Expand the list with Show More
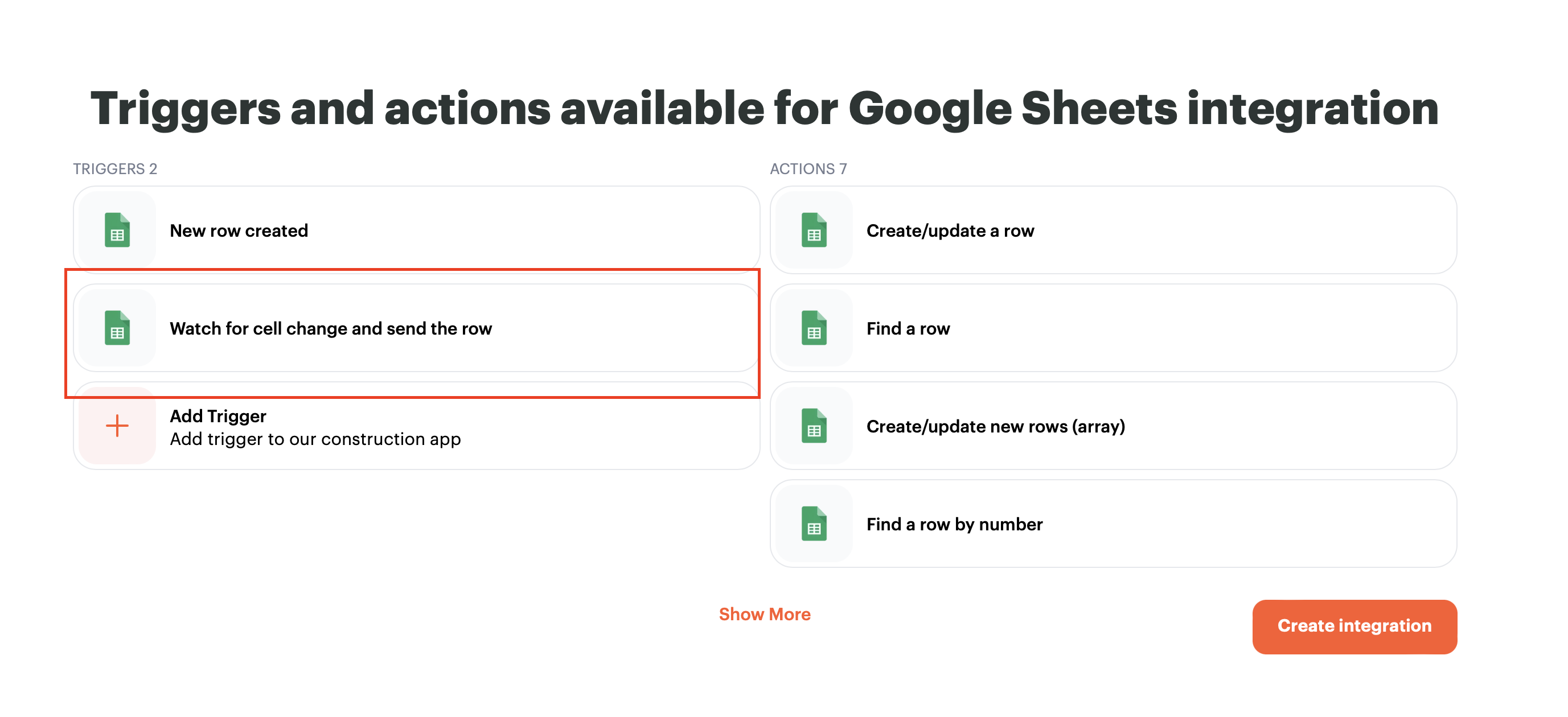The height and width of the screenshot is (717, 1568). (x=765, y=614)
